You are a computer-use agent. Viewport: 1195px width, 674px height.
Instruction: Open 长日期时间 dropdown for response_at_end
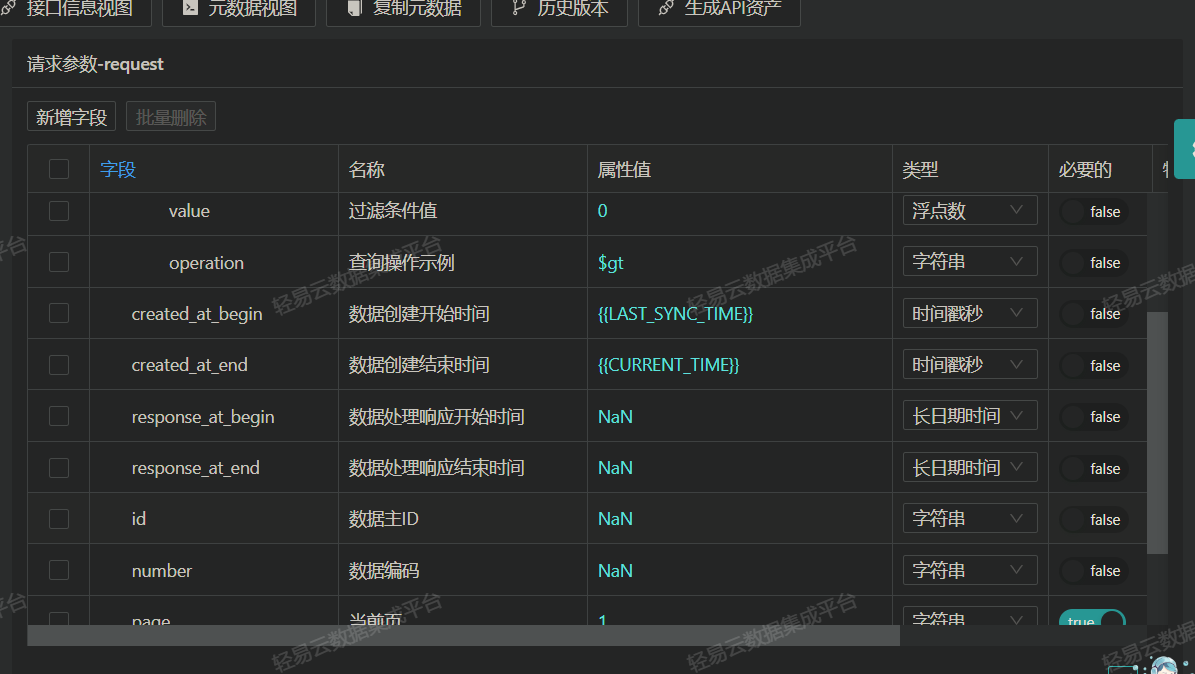pyautogui.click(x=969, y=467)
